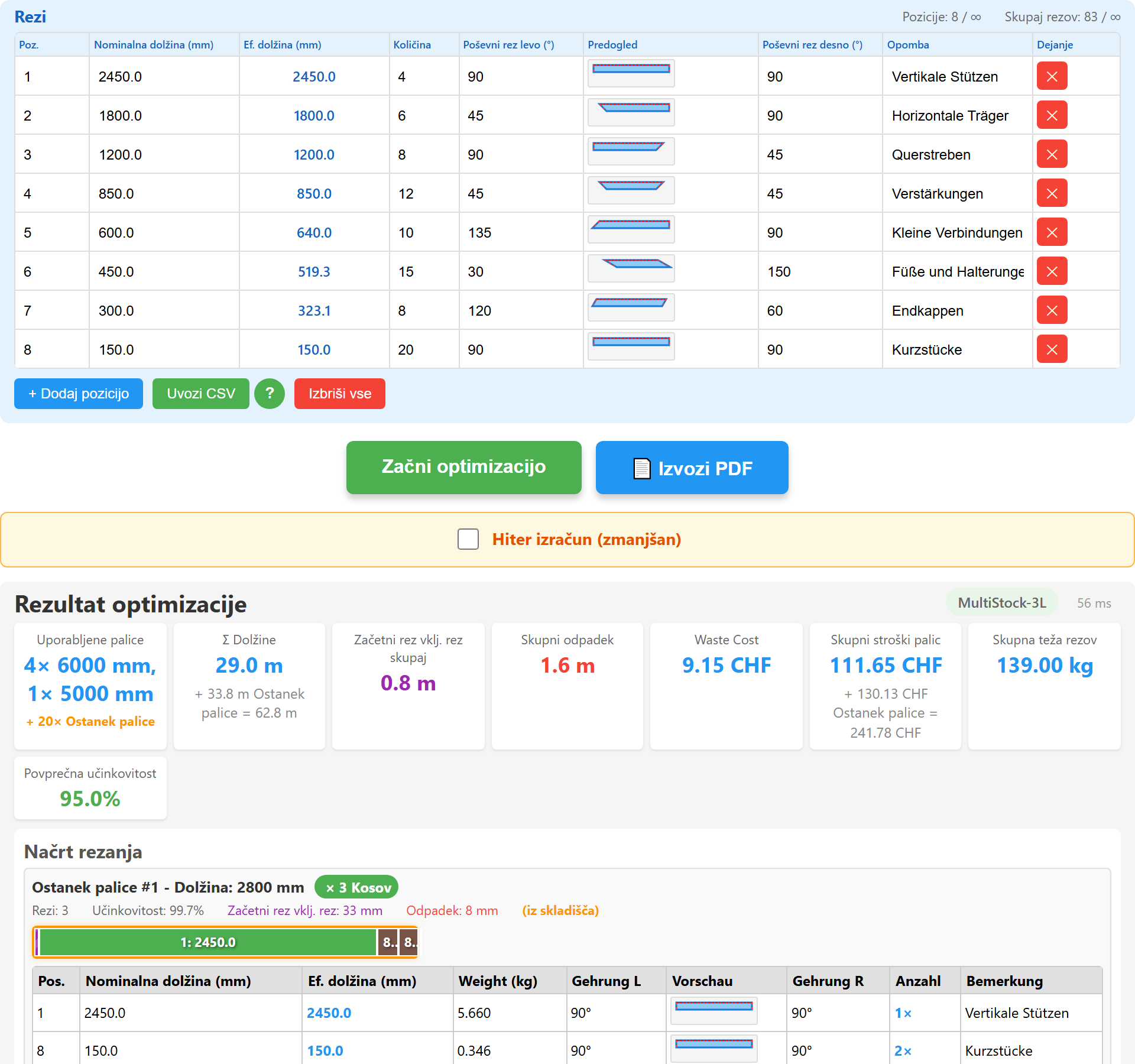
Task: Click preview shape for position 1
Action: 631,73
